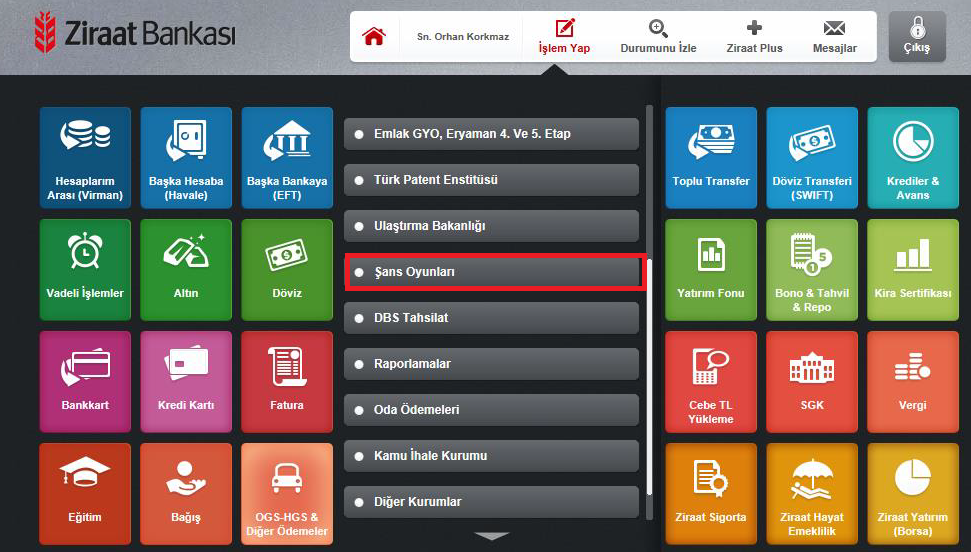Screen dimensions: 971x552
Task: Open the Döviz currency tile
Action: 287,270
